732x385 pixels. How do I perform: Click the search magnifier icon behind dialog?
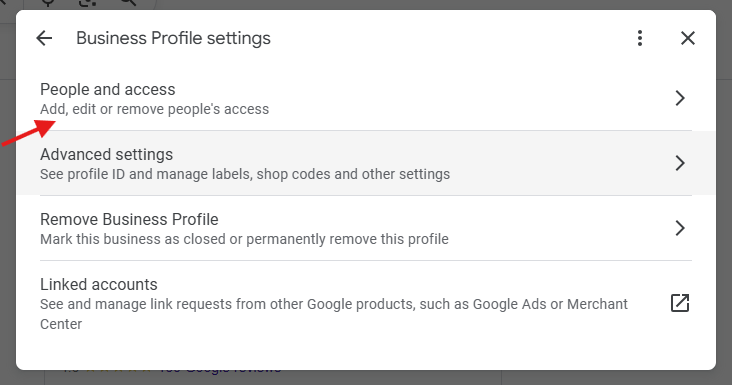pyautogui.click(x=128, y=3)
